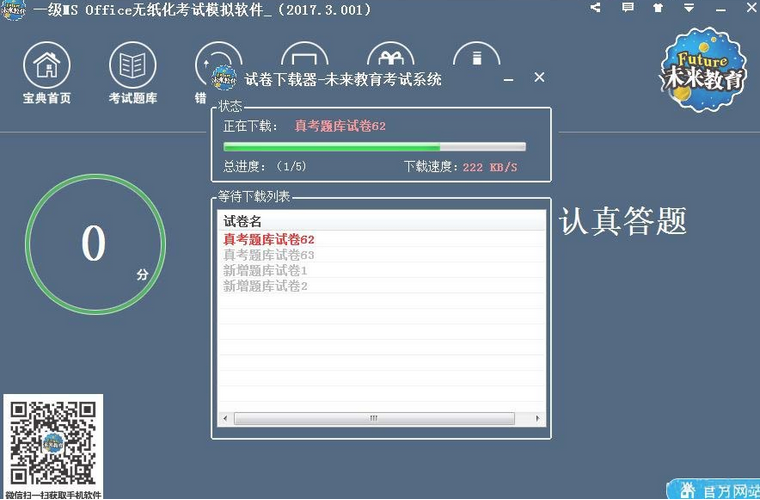Close the 试卷下载器 dialog

coord(539,77)
